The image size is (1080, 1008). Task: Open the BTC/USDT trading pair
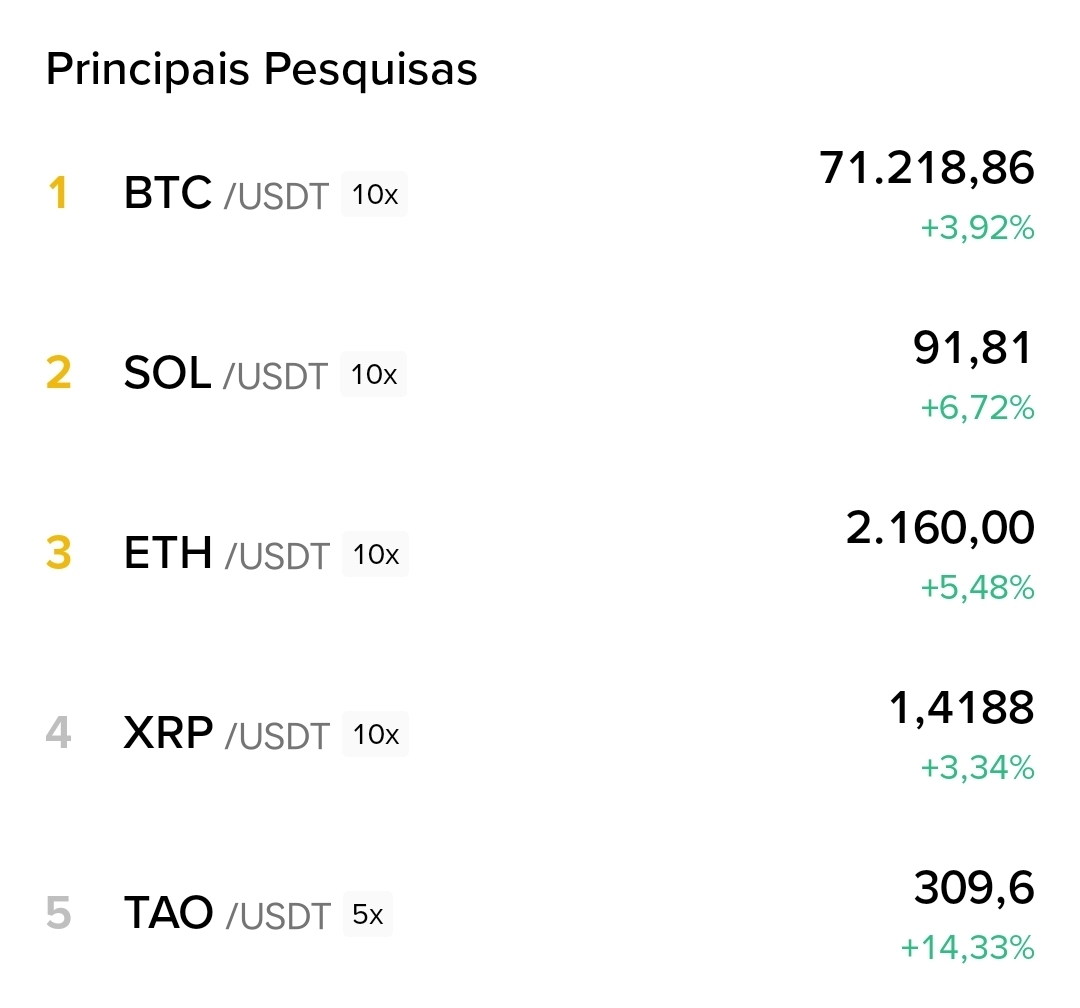[225, 193]
